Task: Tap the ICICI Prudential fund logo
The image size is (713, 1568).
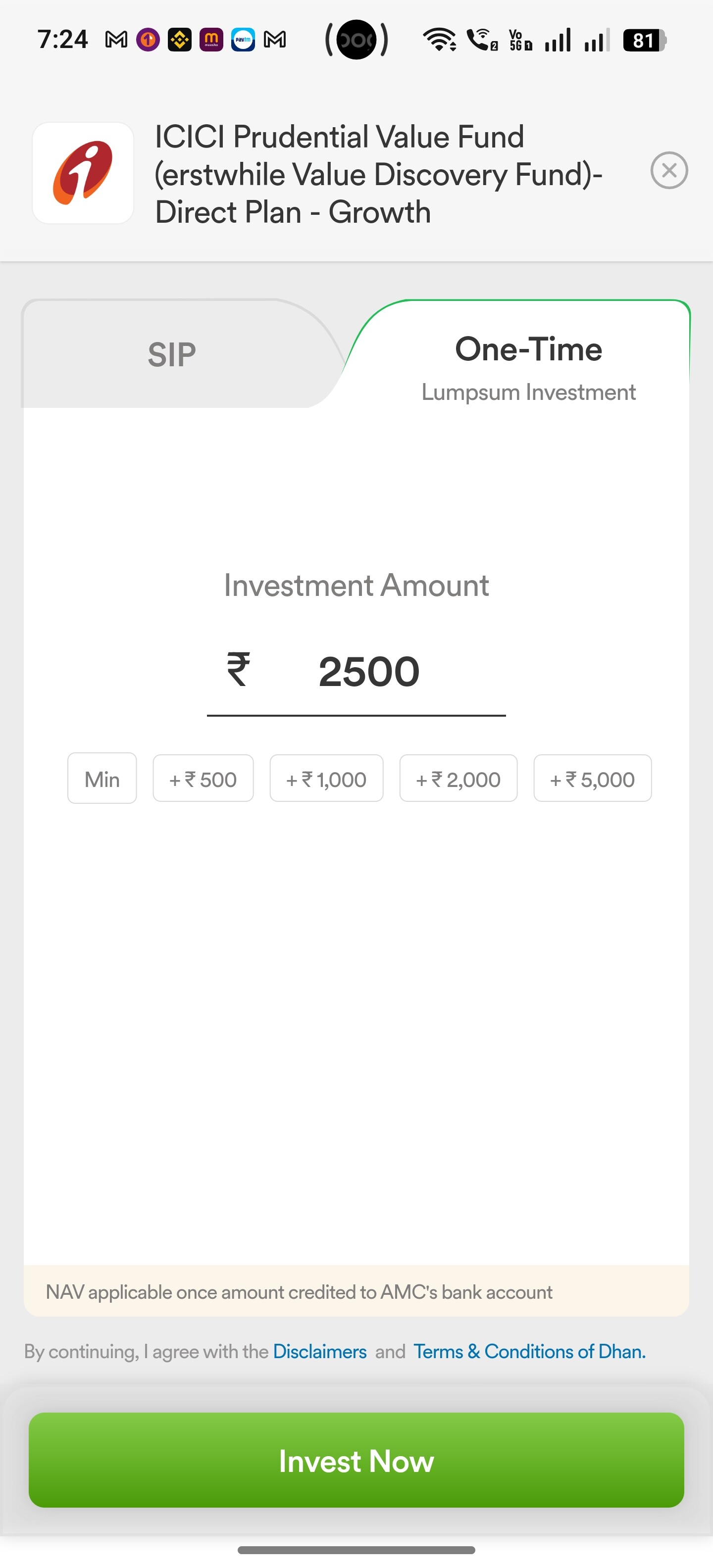Action: pyautogui.click(x=83, y=173)
